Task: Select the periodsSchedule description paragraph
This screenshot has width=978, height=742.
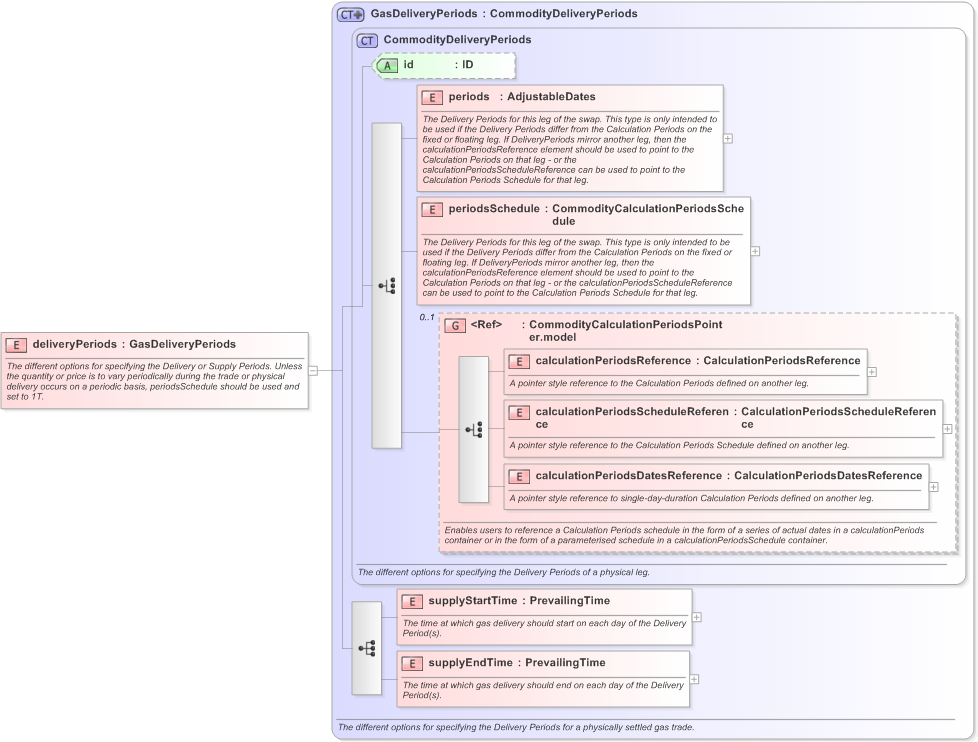Action: pos(577,267)
